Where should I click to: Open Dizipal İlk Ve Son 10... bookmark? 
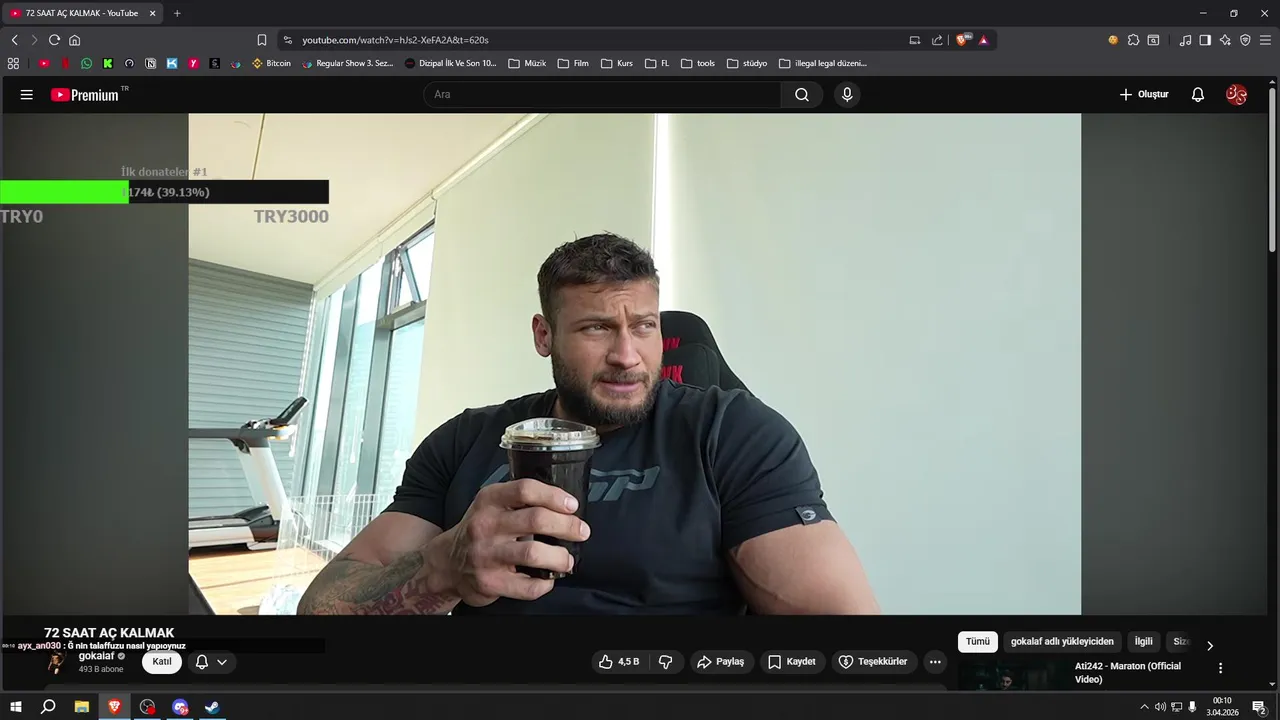[x=451, y=63]
